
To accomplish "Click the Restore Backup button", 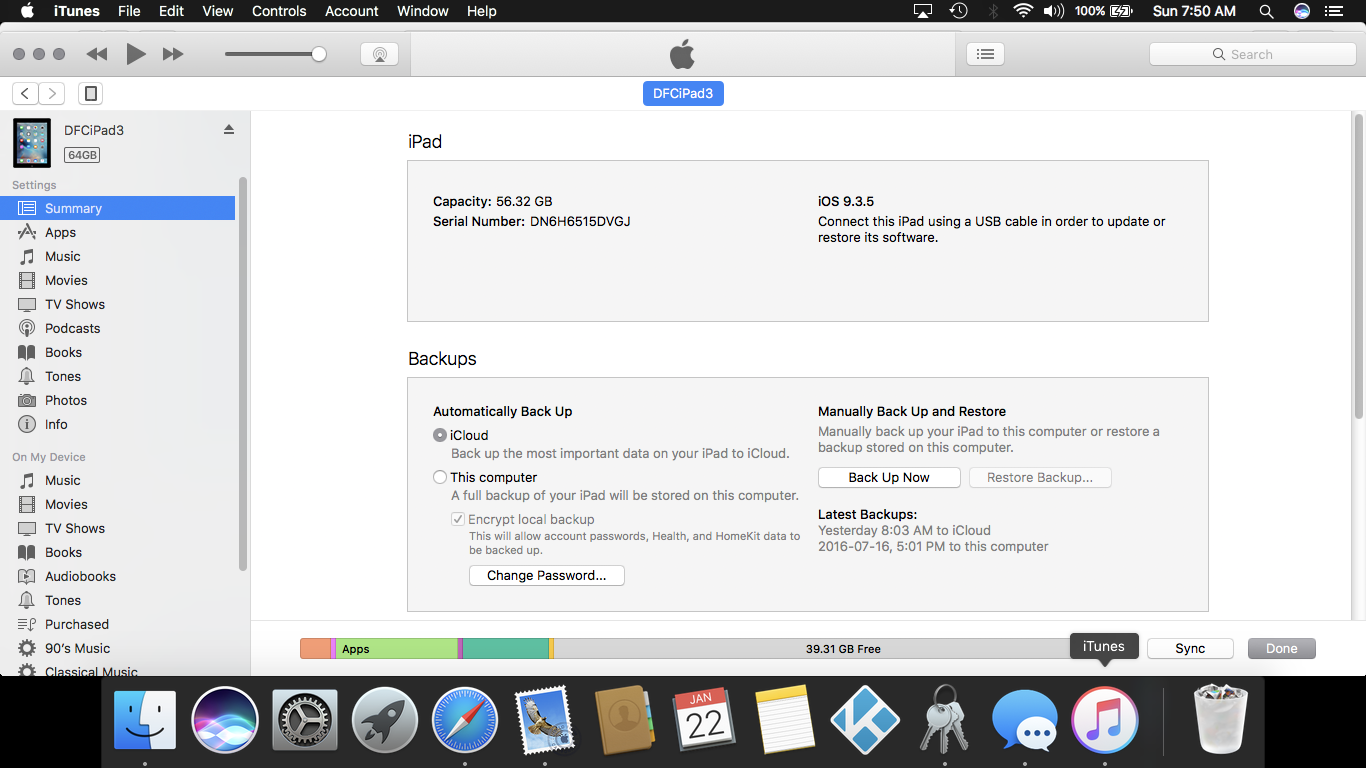I will [x=1040, y=477].
